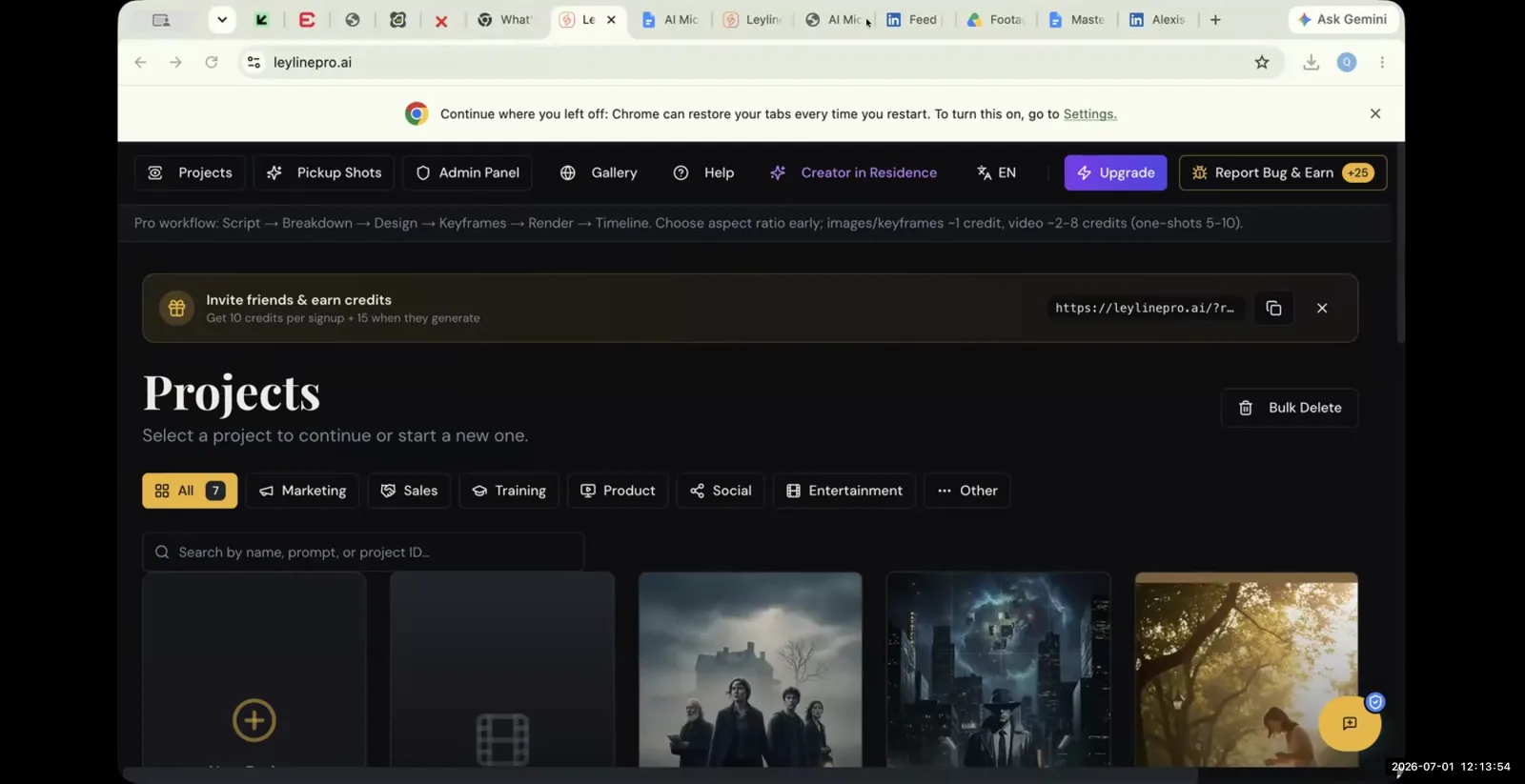Screen dimensions: 1525x784
Task: Switch language using the EN selector
Action: (x=997, y=172)
